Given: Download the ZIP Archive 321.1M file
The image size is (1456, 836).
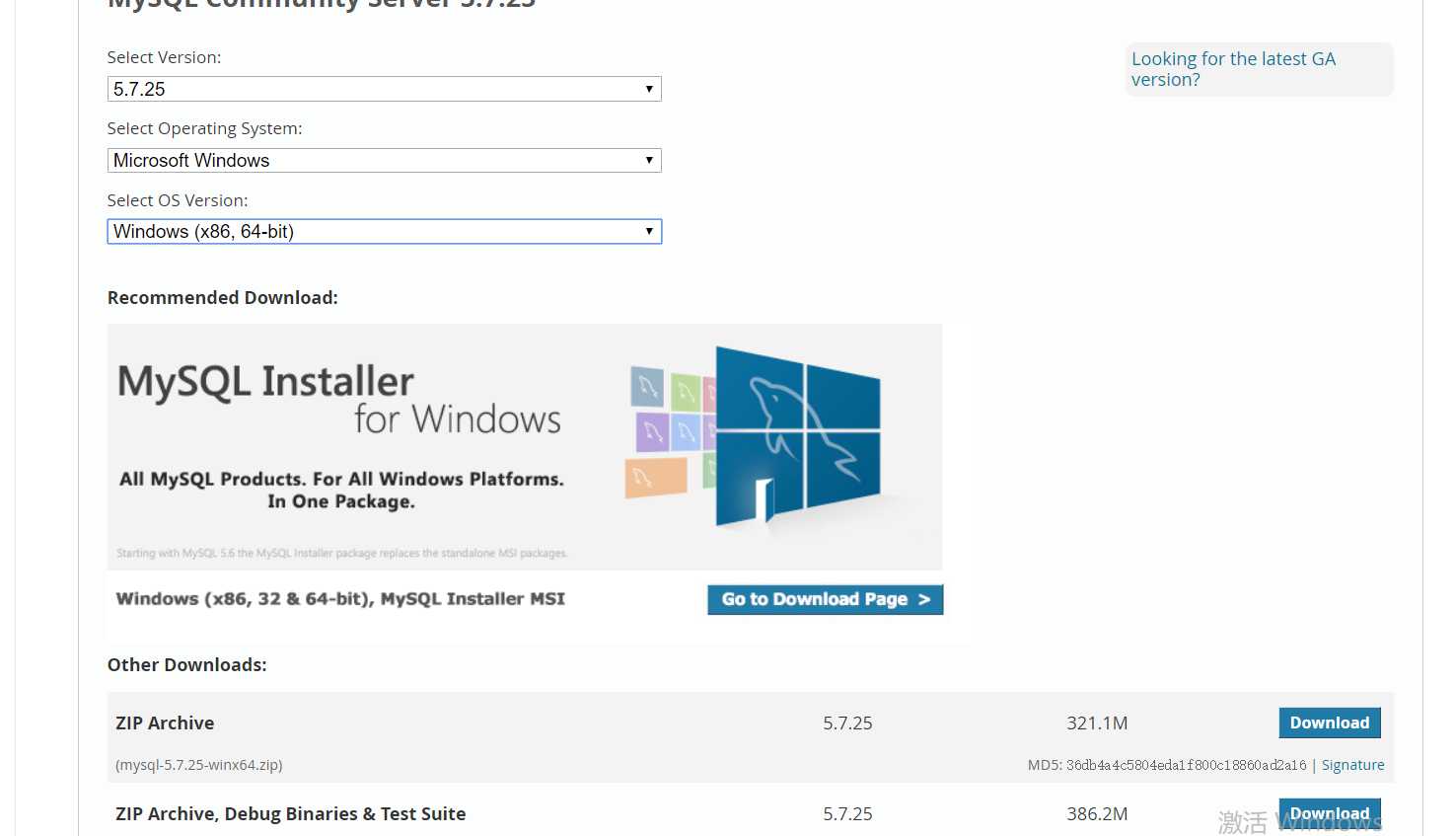Looking at the screenshot, I should (1329, 722).
